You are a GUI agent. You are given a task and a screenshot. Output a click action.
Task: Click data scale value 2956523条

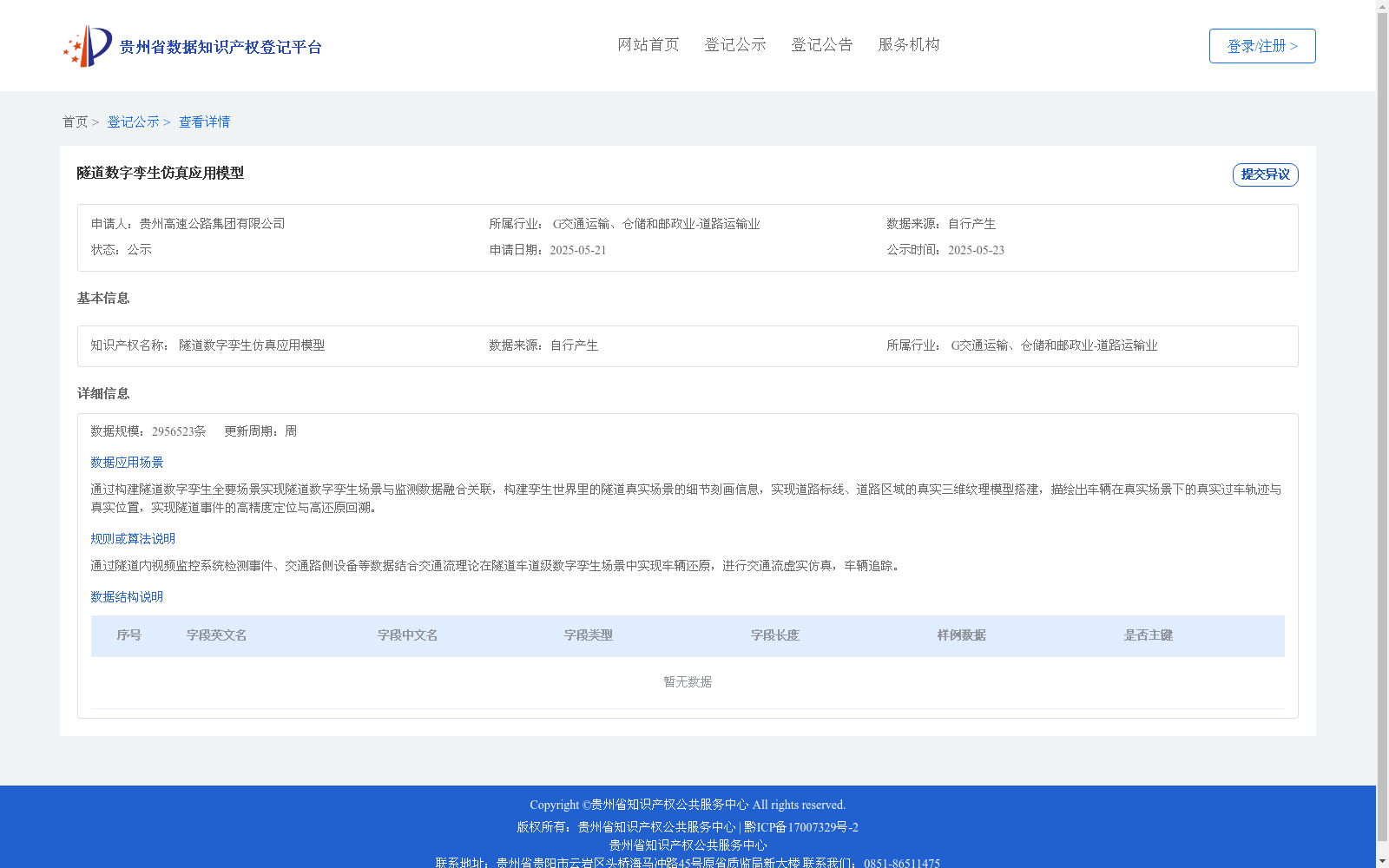pyautogui.click(x=179, y=431)
